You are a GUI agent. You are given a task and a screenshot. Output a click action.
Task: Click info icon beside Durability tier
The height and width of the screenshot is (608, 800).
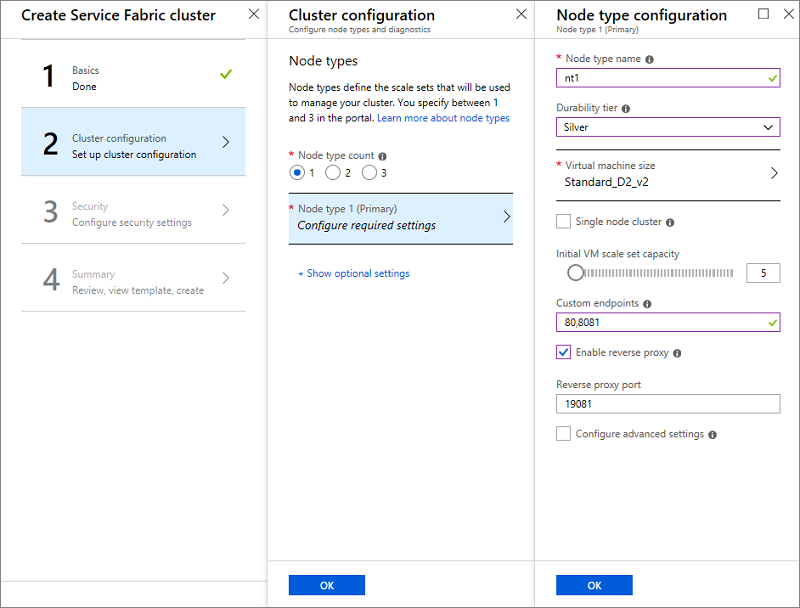626,108
